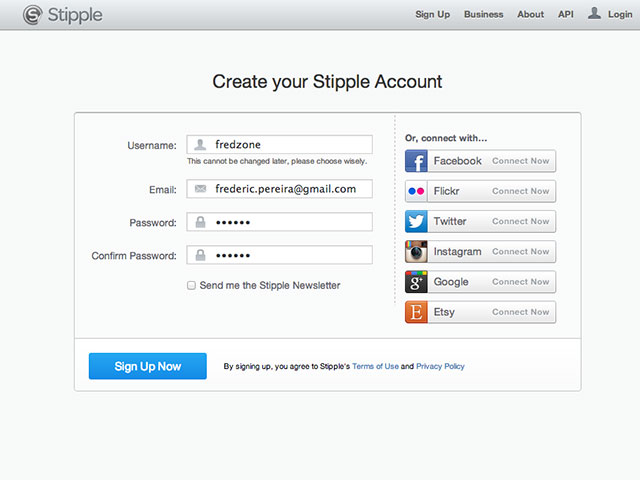640x480 pixels.
Task: Click the Etsy E icon
Action: [x=416, y=312]
